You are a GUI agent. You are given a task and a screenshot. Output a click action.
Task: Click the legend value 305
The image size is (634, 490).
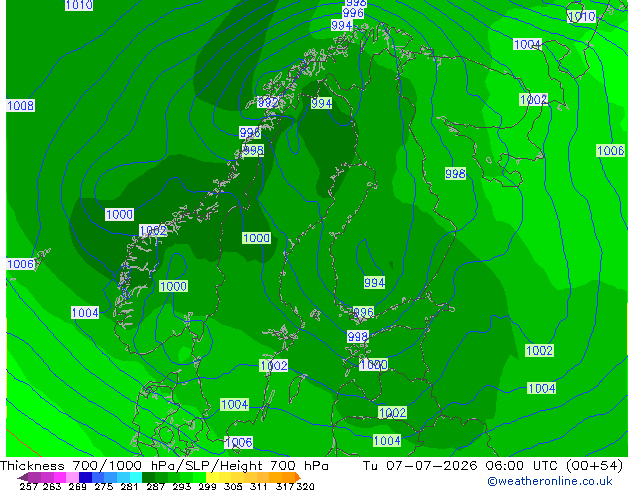click(233, 486)
